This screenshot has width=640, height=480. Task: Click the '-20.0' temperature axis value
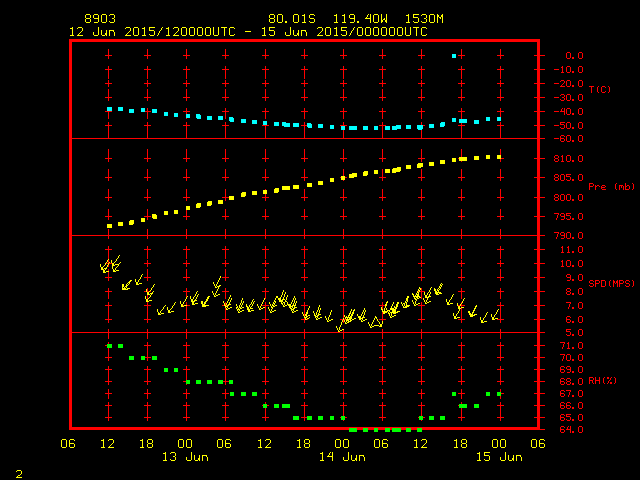[569, 84]
